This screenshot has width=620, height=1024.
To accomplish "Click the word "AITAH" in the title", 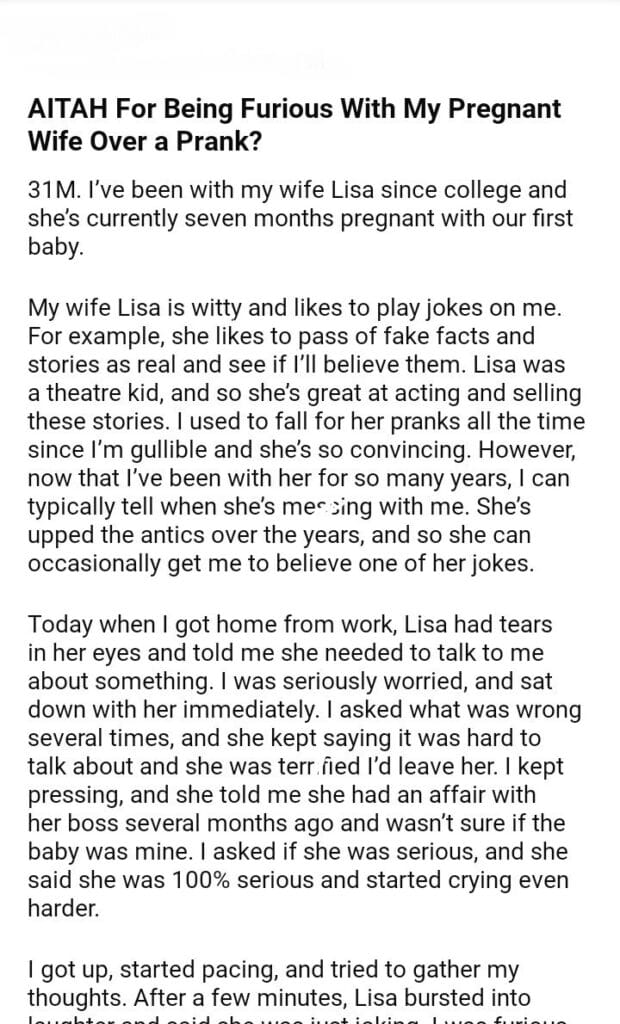I will [64, 108].
